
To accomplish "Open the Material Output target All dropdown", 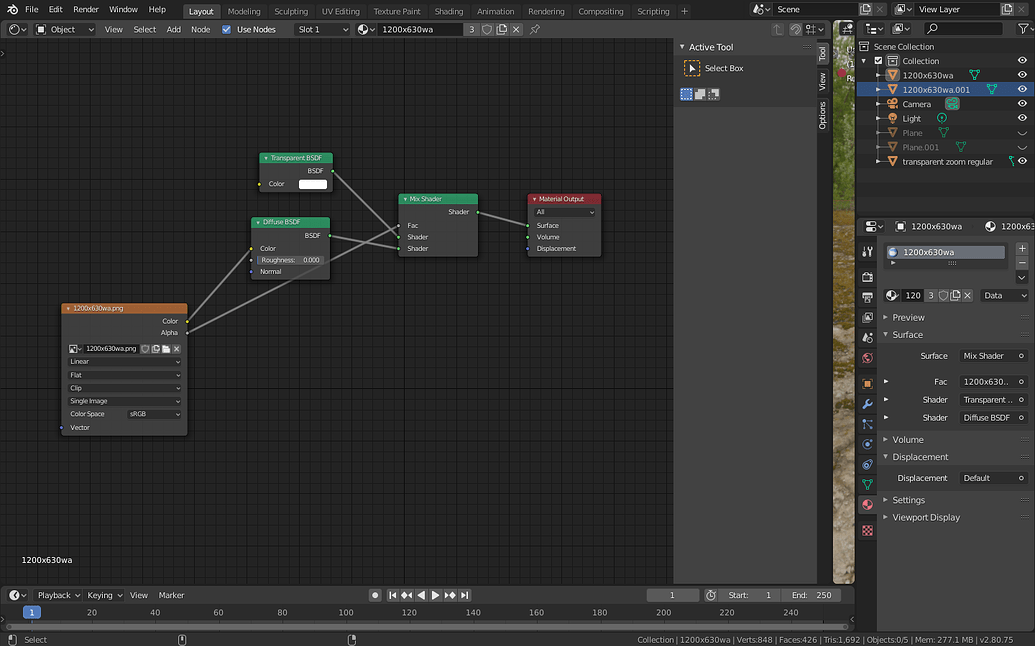I will click(x=564, y=212).
